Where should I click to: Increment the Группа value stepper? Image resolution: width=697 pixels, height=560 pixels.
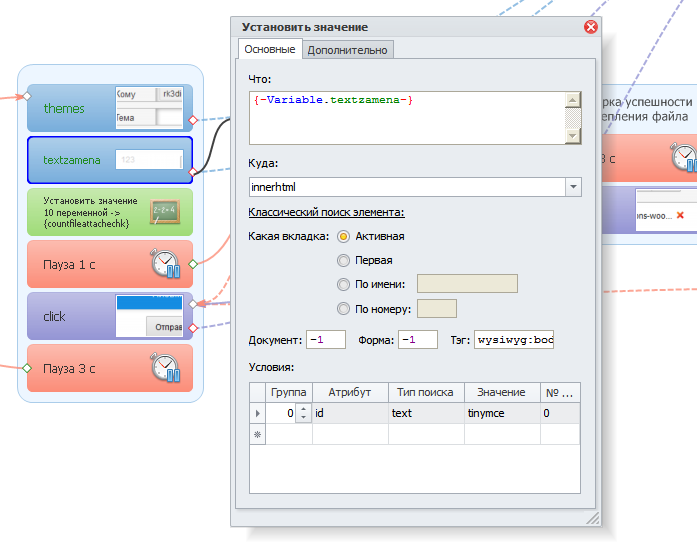(303, 409)
